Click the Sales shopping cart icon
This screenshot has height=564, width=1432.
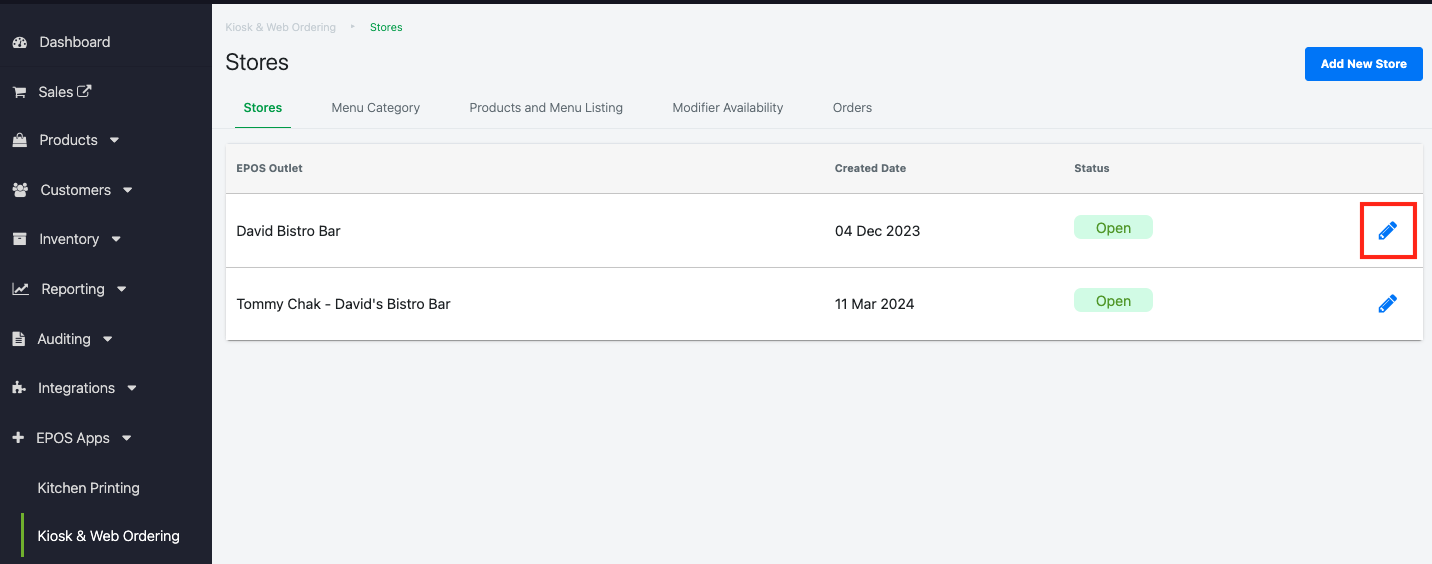(19, 92)
